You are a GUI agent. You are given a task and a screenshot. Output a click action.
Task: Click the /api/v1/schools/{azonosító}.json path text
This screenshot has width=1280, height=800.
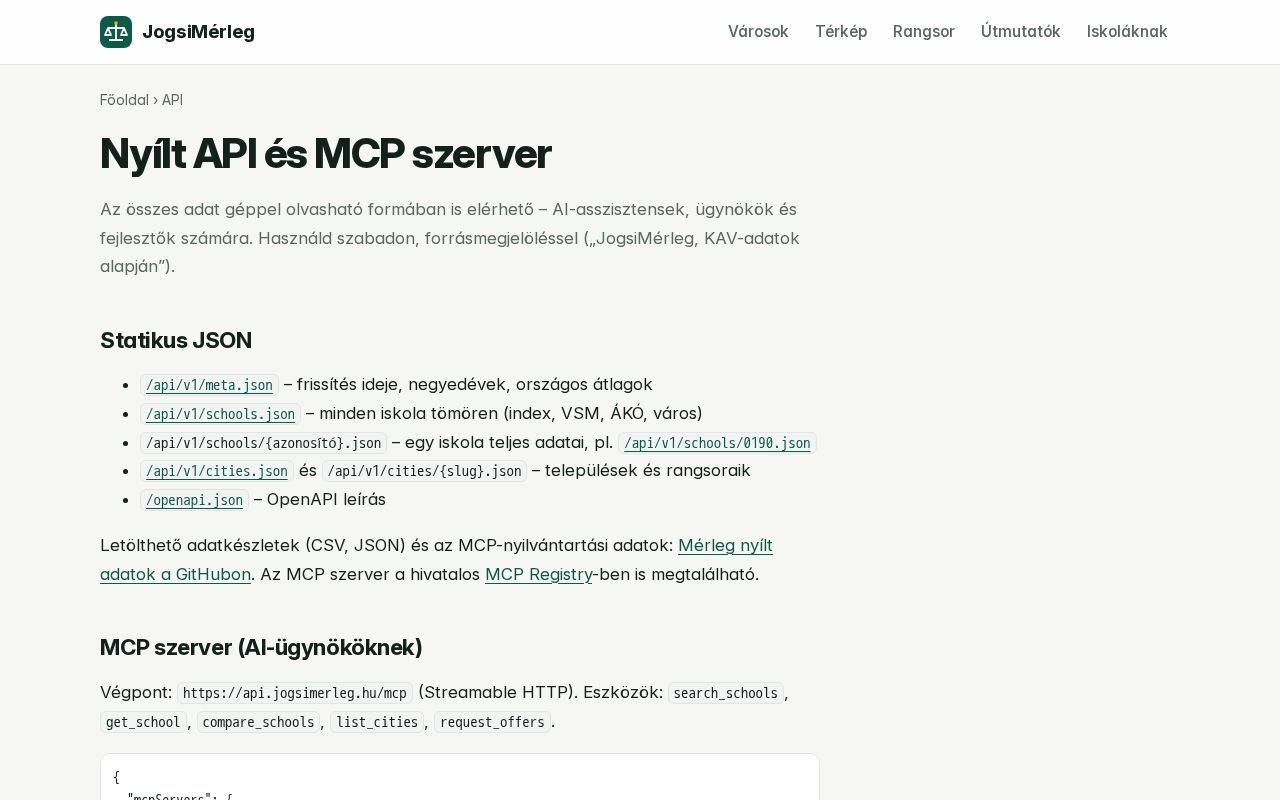264,443
